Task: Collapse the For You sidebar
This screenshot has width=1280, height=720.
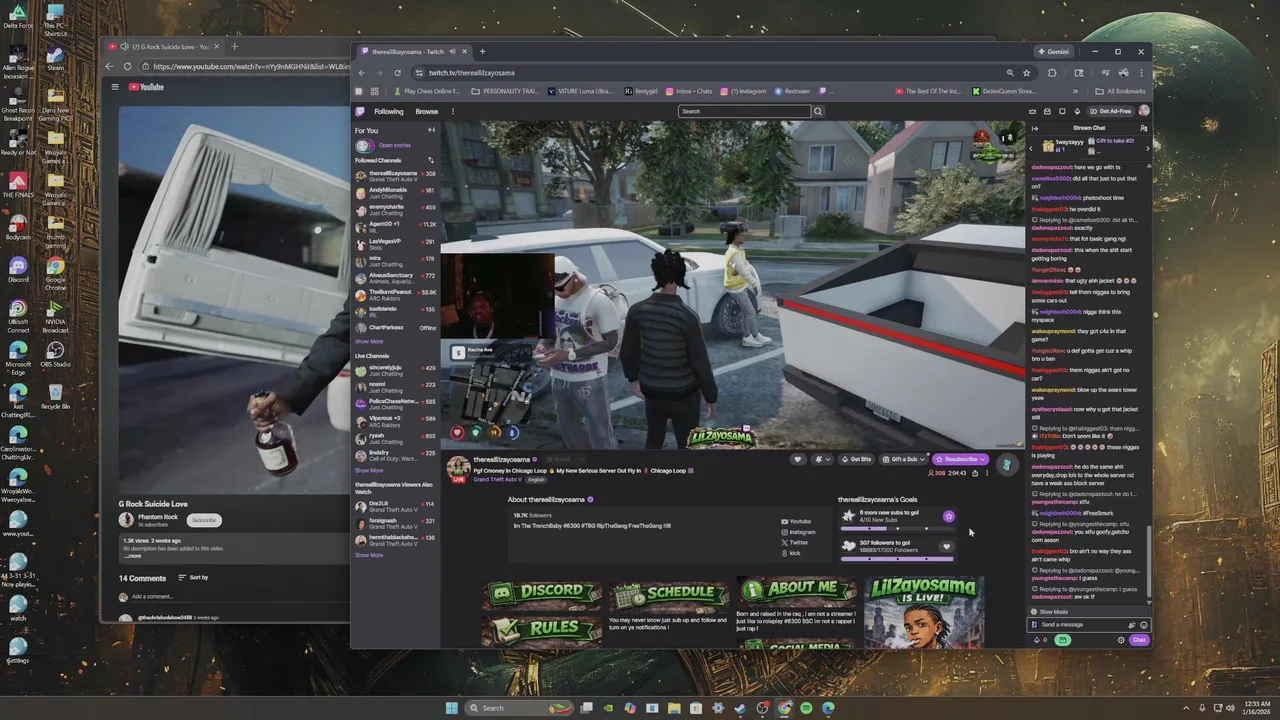Action: click(431, 130)
